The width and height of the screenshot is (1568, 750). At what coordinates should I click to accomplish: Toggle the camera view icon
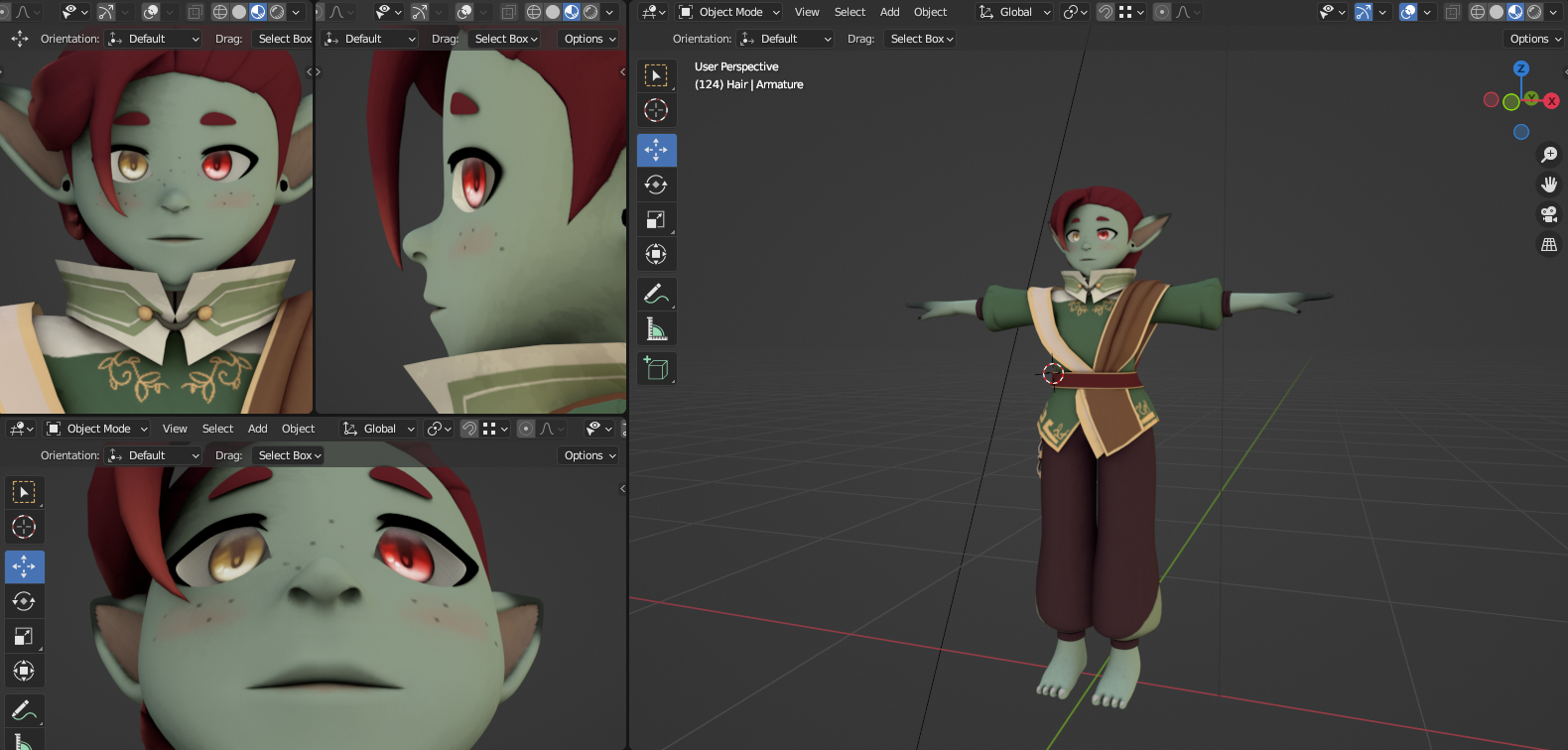coord(1548,214)
